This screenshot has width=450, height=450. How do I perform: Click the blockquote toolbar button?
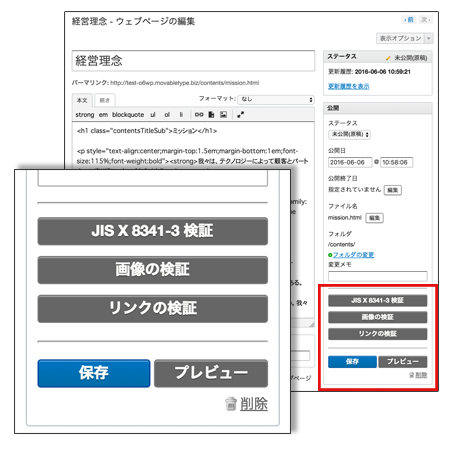pyautogui.click(x=128, y=115)
